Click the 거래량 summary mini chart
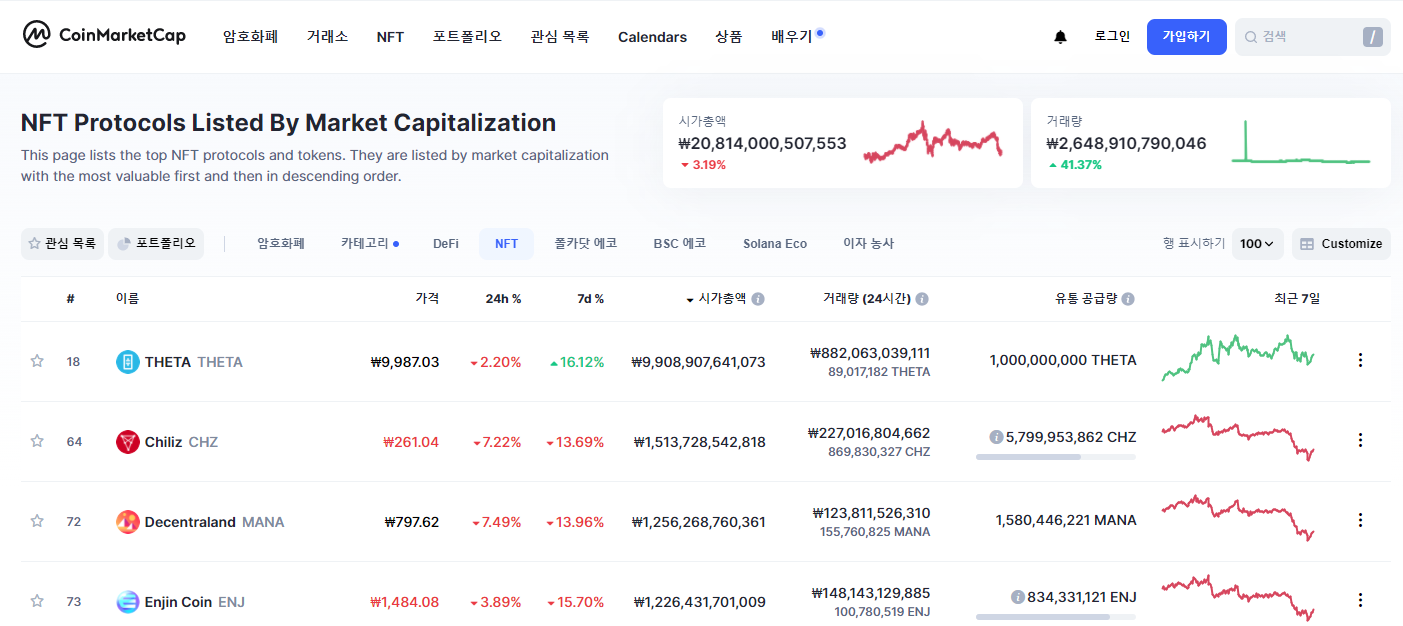 pyautogui.click(x=1301, y=142)
